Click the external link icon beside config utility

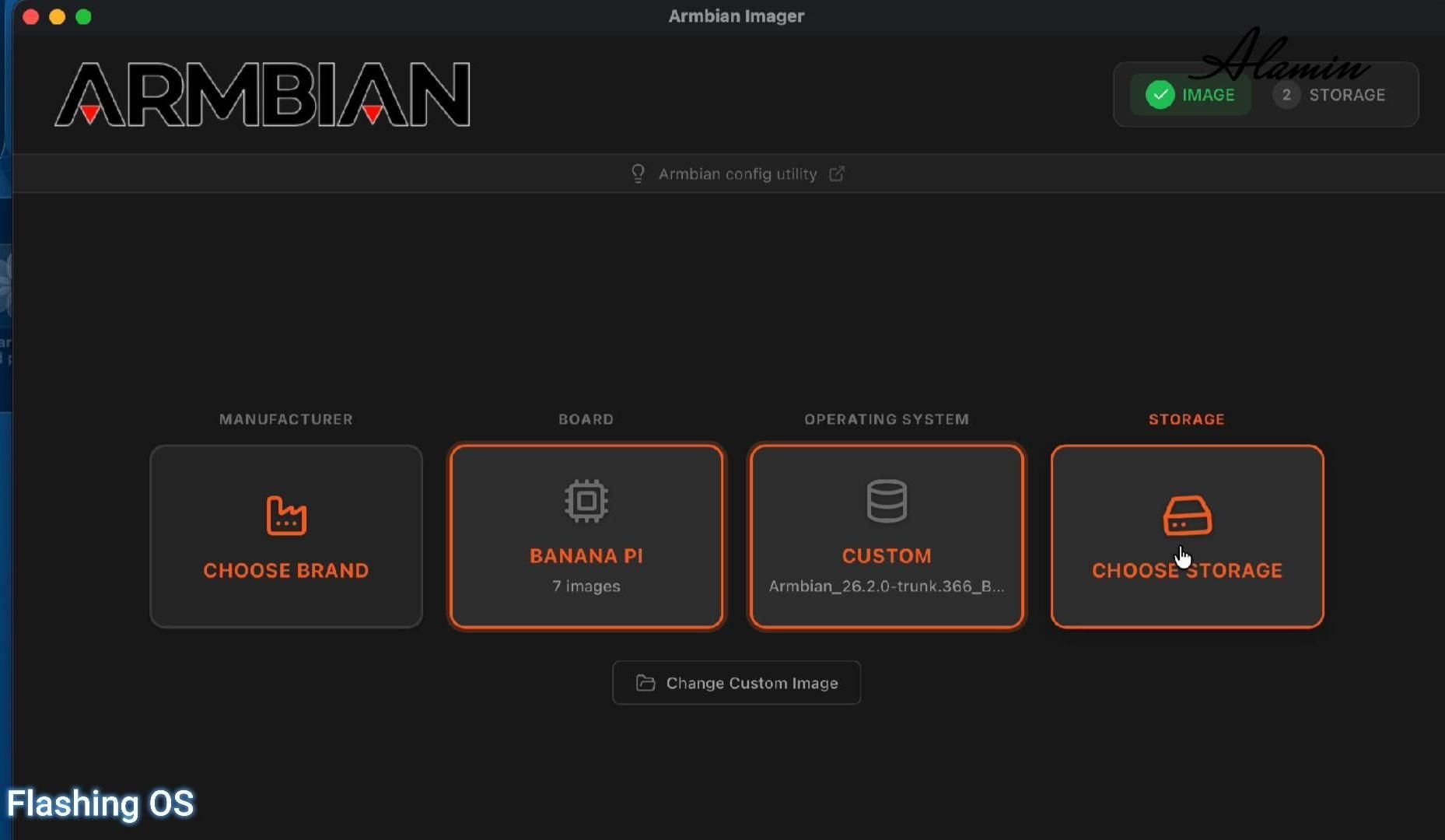tap(837, 173)
